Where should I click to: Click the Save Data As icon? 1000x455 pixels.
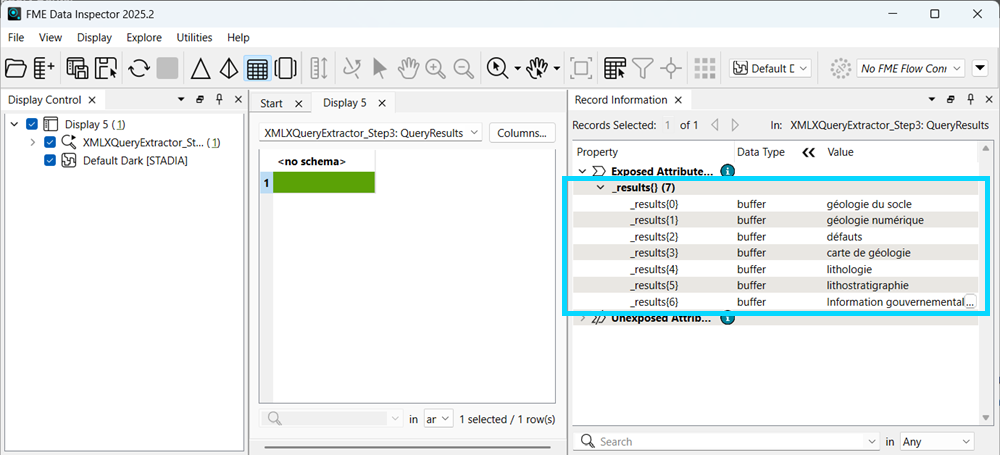click(x=78, y=68)
